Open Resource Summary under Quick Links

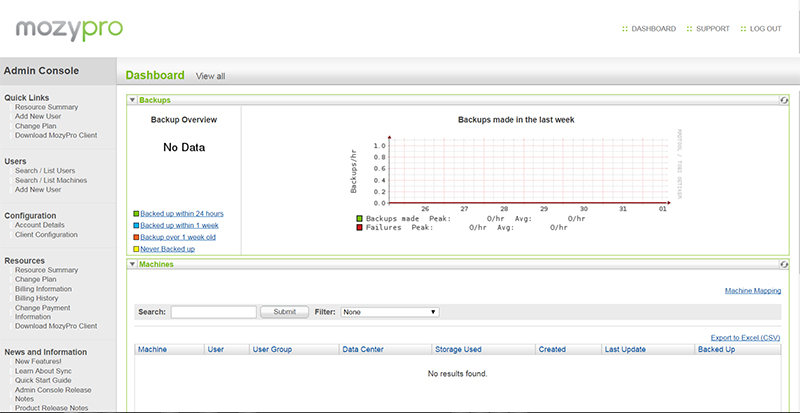(46, 107)
